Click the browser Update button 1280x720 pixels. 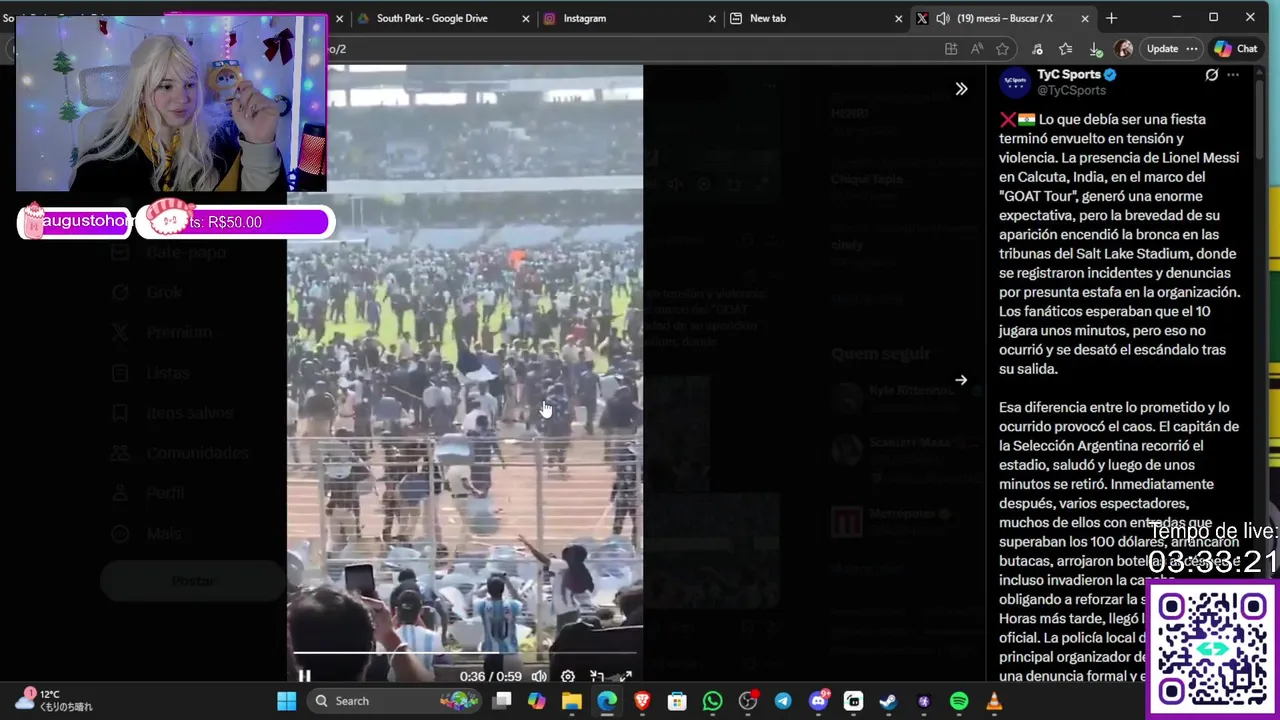(x=1162, y=49)
